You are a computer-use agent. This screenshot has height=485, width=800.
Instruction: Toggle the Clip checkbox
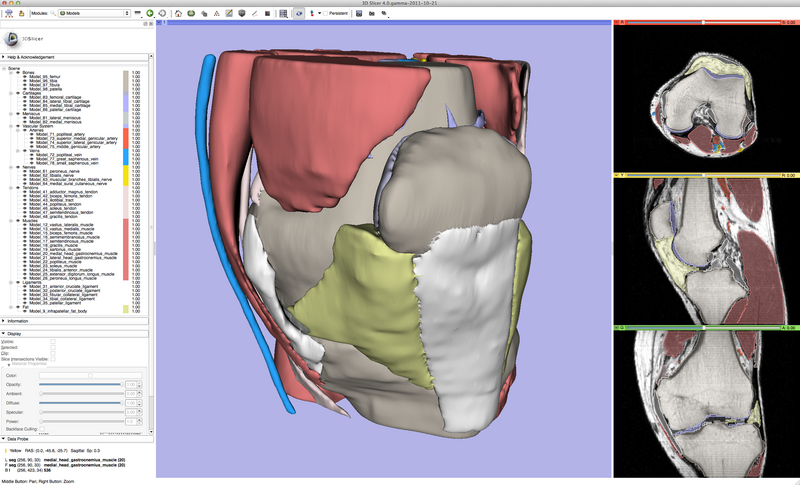tap(53, 353)
